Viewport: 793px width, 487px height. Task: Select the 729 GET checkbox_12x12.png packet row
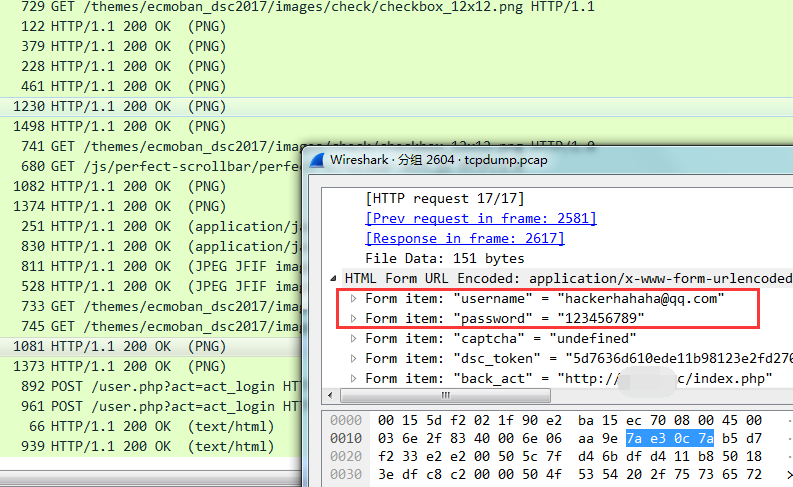coord(300,6)
